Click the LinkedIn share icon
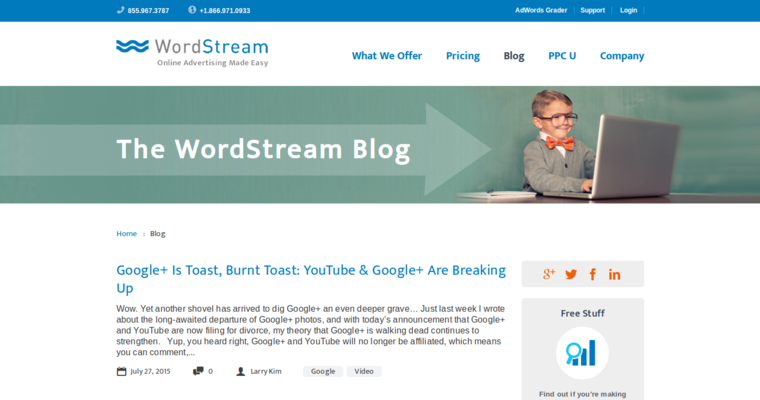This screenshot has height=400, width=760. click(614, 274)
